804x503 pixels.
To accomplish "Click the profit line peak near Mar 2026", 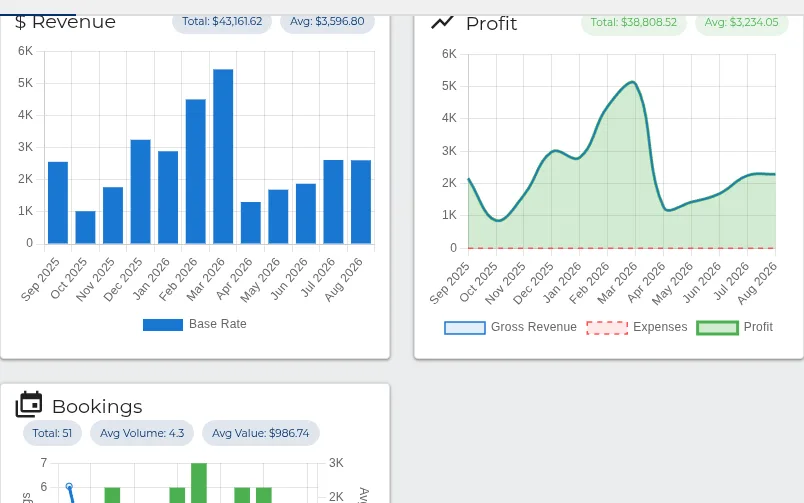I will (x=633, y=82).
